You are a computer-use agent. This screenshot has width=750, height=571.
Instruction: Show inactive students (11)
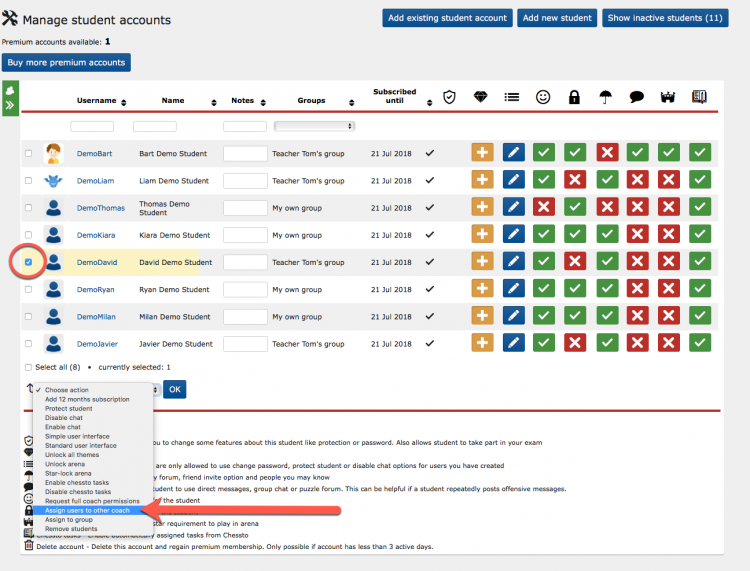click(x=665, y=18)
